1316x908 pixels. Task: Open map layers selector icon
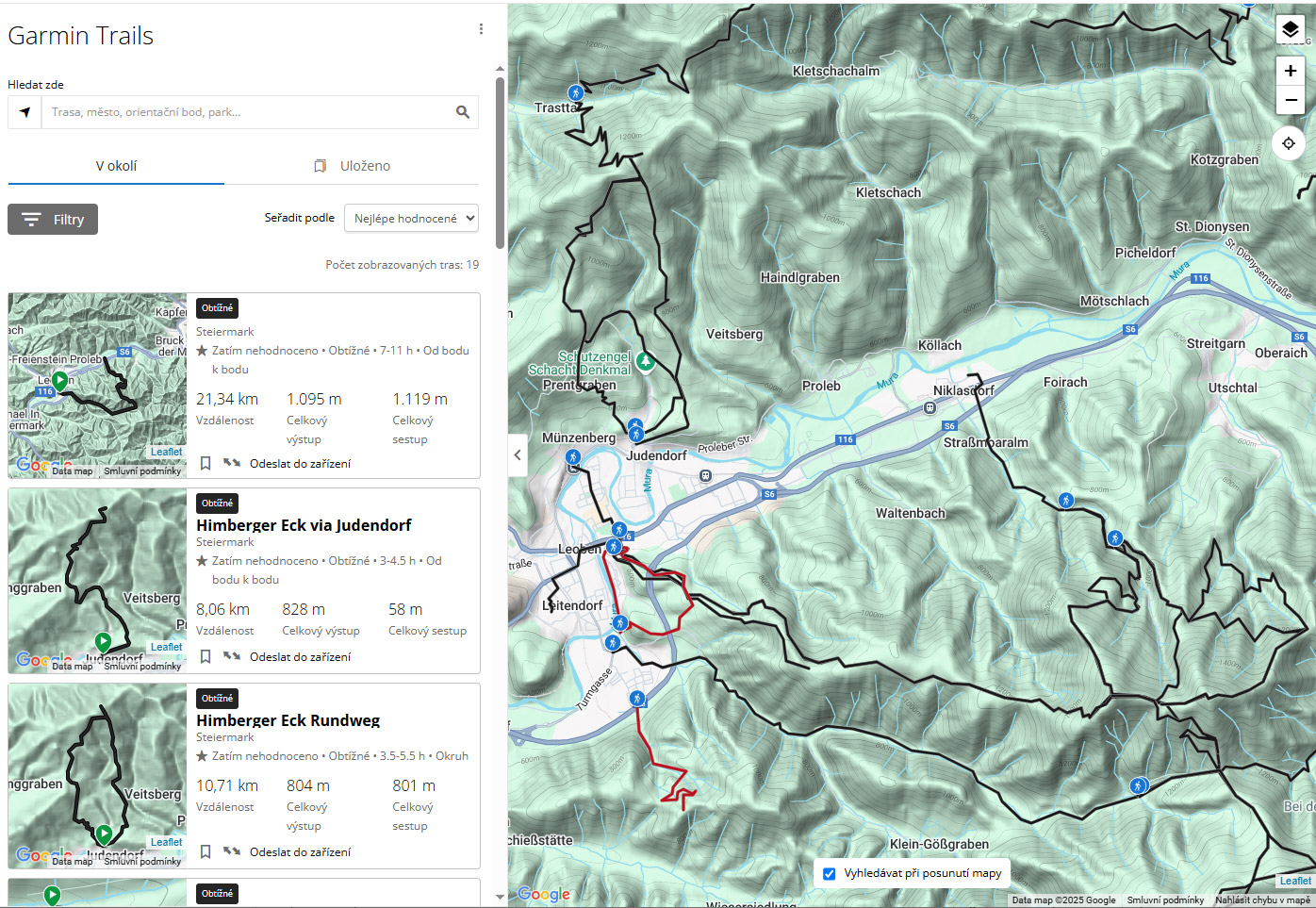click(1290, 30)
